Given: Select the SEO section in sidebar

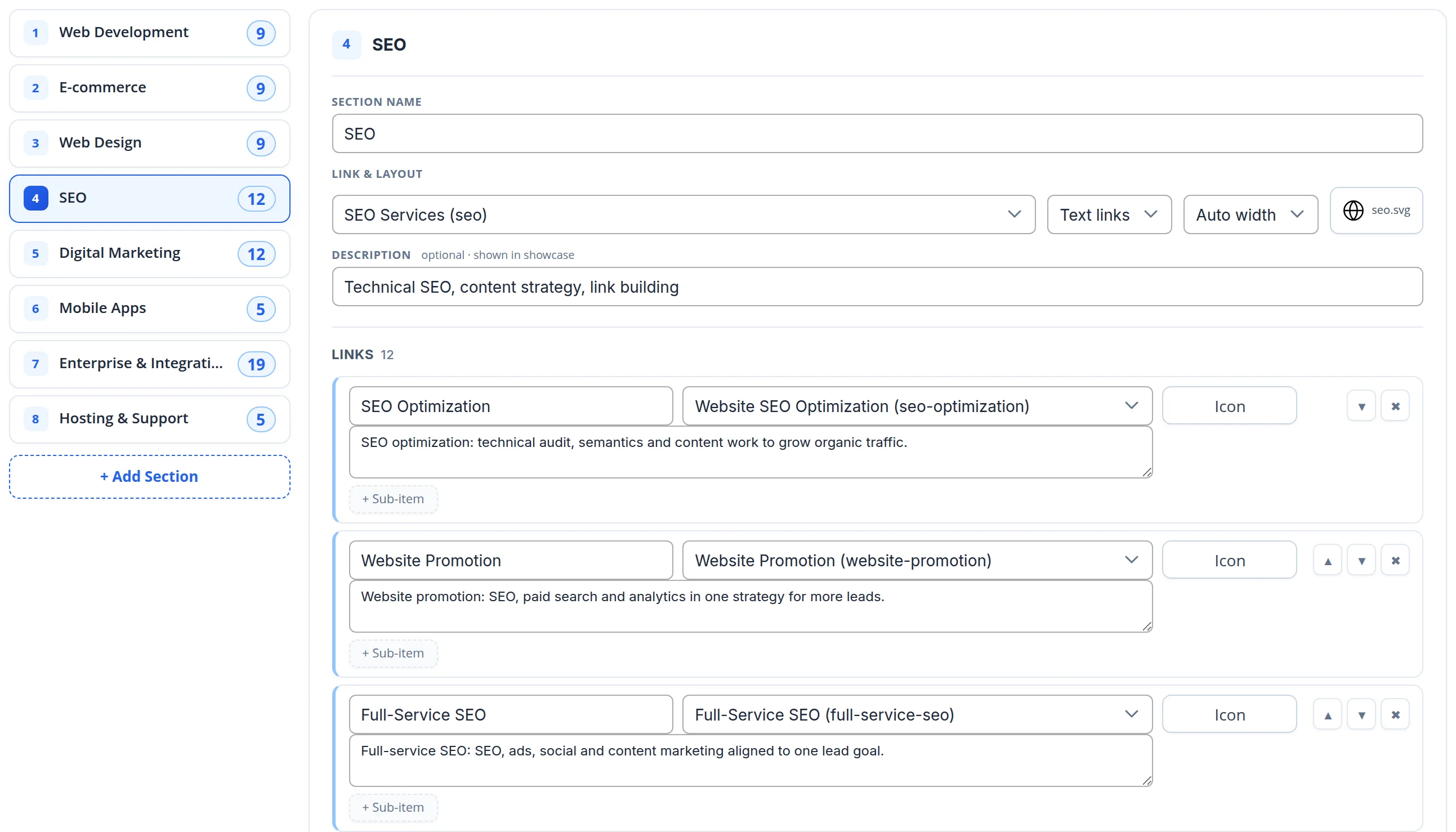Looking at the screenshot, I should (x=150, y=199).
